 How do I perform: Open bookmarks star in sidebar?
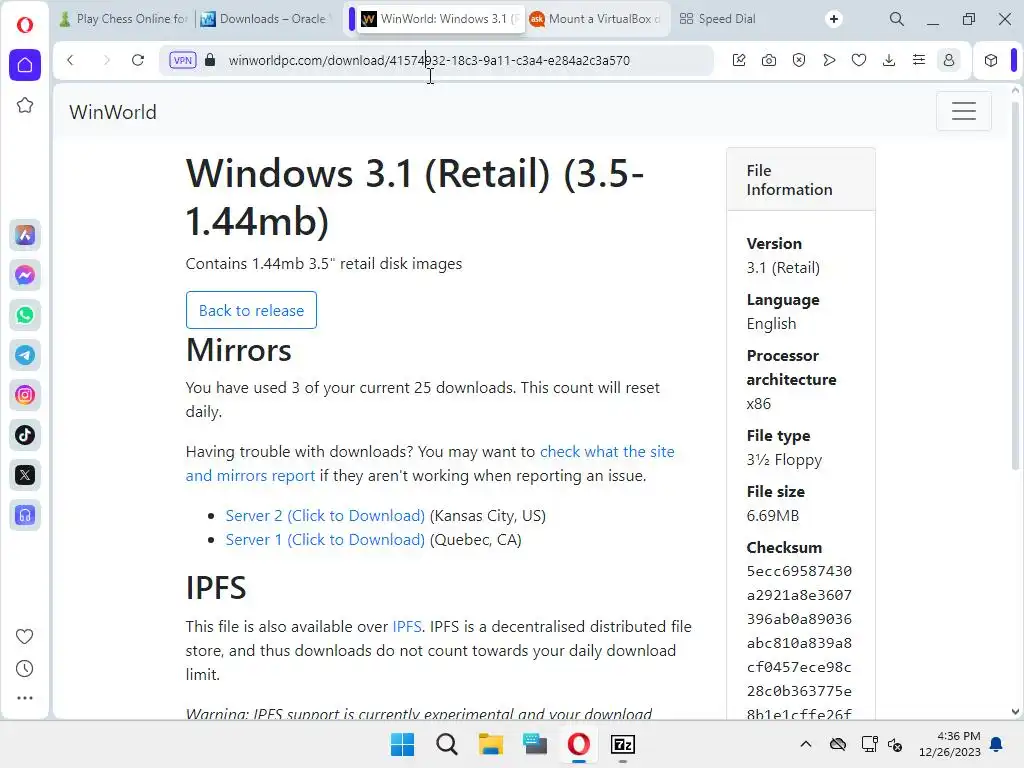[x=25, y=105]
